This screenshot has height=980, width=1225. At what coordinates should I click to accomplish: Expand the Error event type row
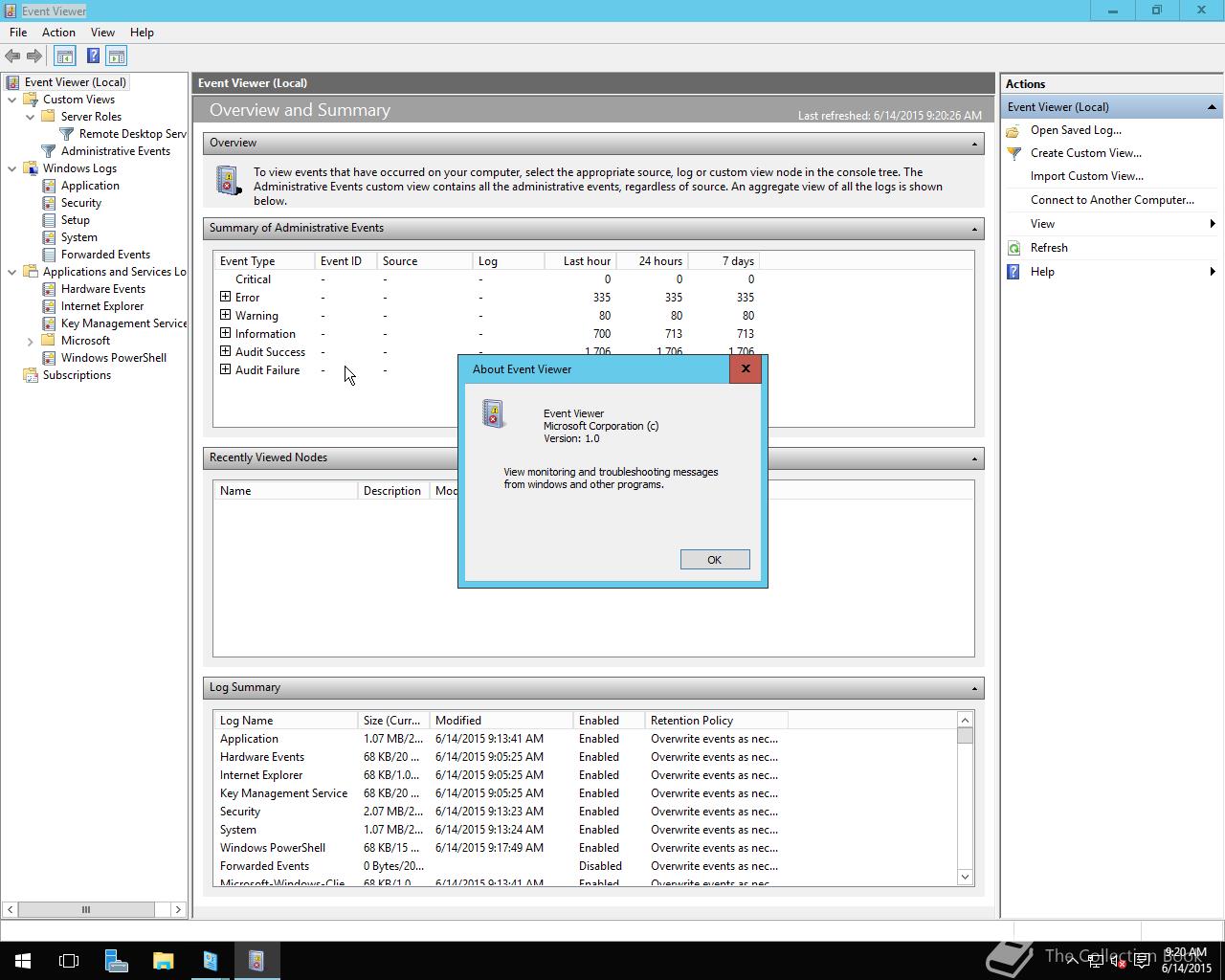coord(226,297)
